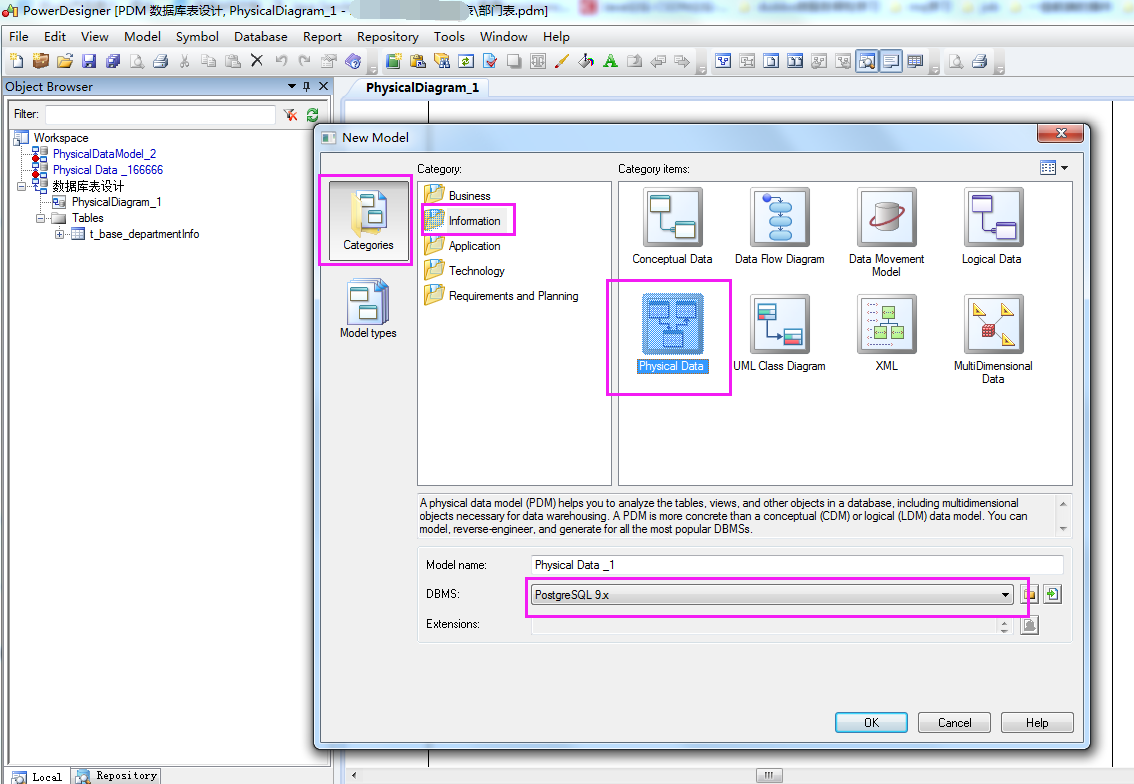Image resolution: width=1134 pixels, height=784 pixels.
Task: Click the New Project briefcase icon
Action: [40, 61]
